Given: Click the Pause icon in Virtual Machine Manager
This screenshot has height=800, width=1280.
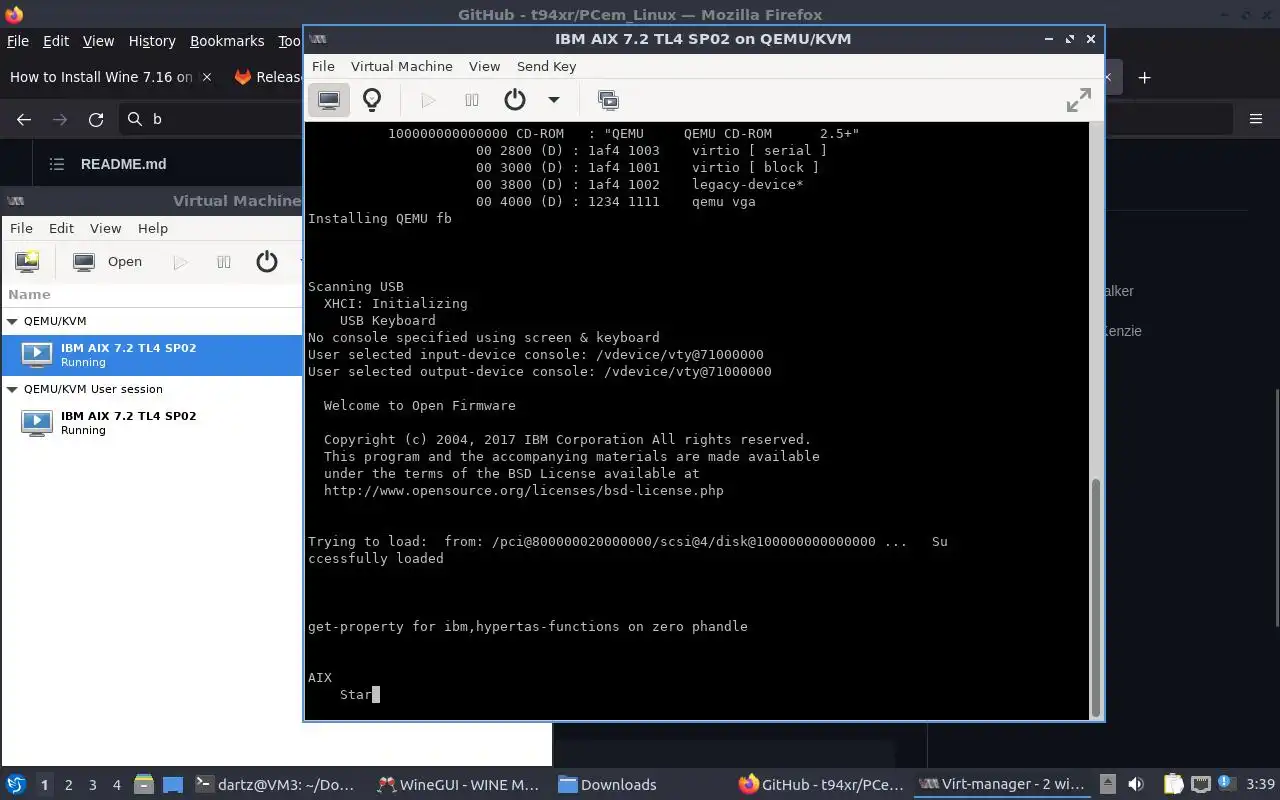Looking at the screenshot, I should tap(223, 262).
